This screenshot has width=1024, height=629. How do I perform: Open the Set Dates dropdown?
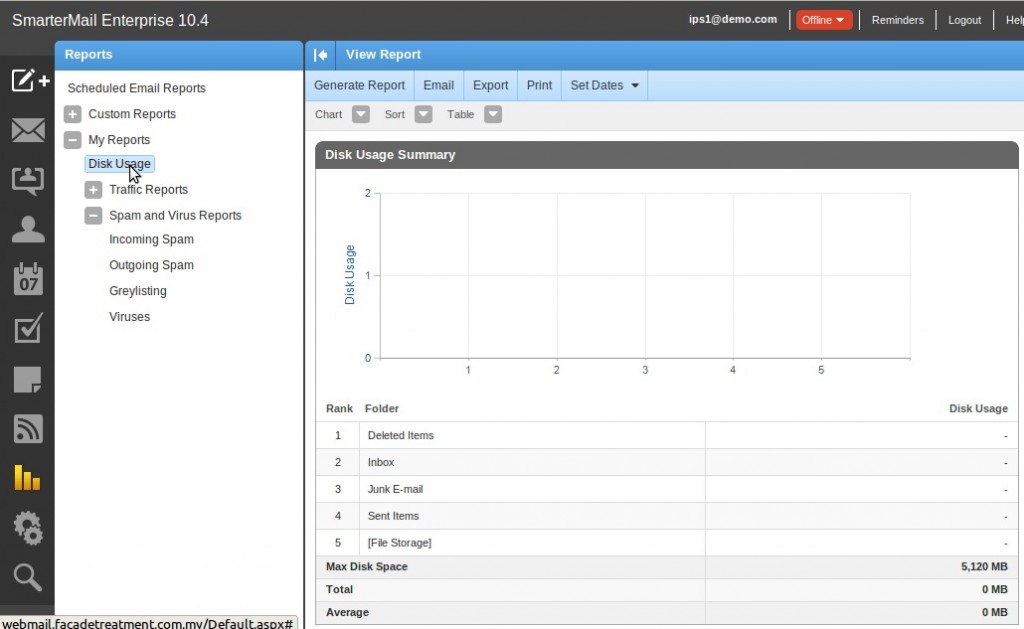(x=604, y=85)
